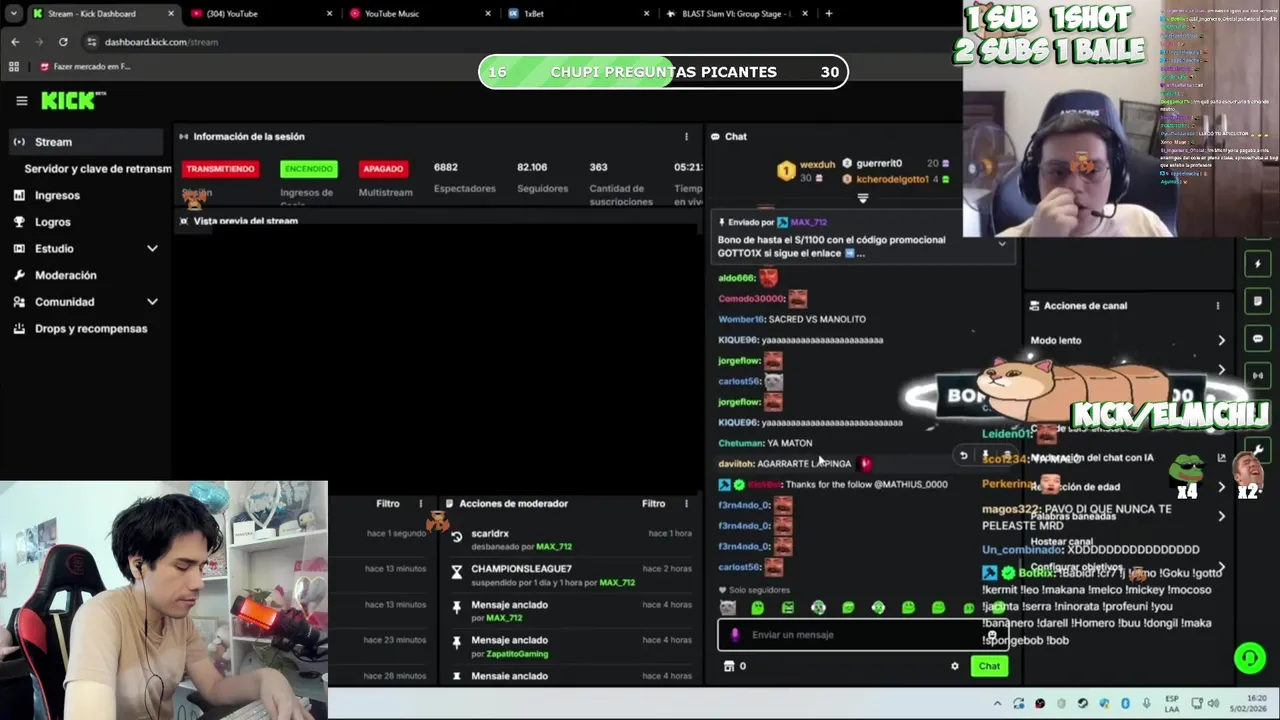Viewport: 1280px width, 720px height.
Task: Switch to the YouTube Music tab
Action: [x=420, y=14]
